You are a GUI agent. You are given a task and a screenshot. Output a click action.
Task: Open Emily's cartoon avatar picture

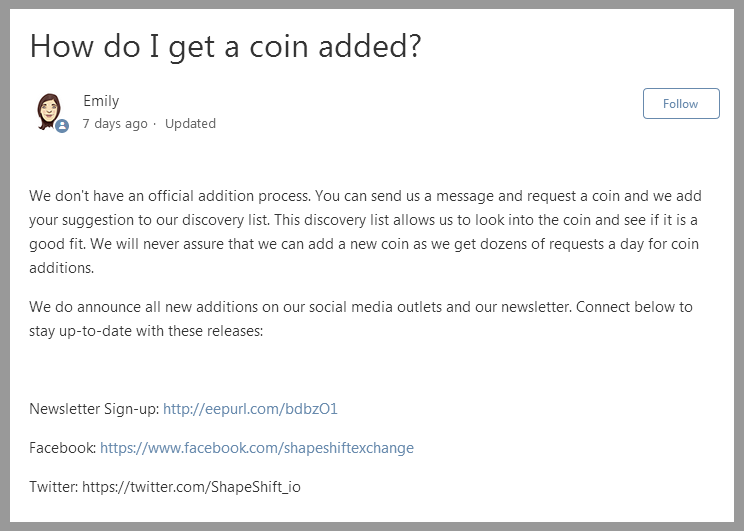pos(49,112)
